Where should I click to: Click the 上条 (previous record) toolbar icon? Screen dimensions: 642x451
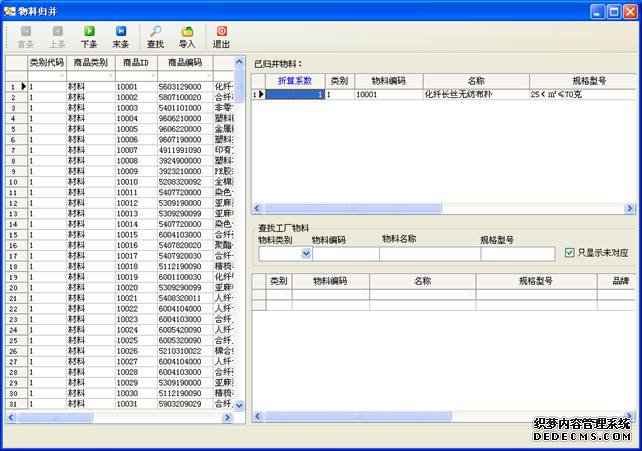click(x=57, y=37)
